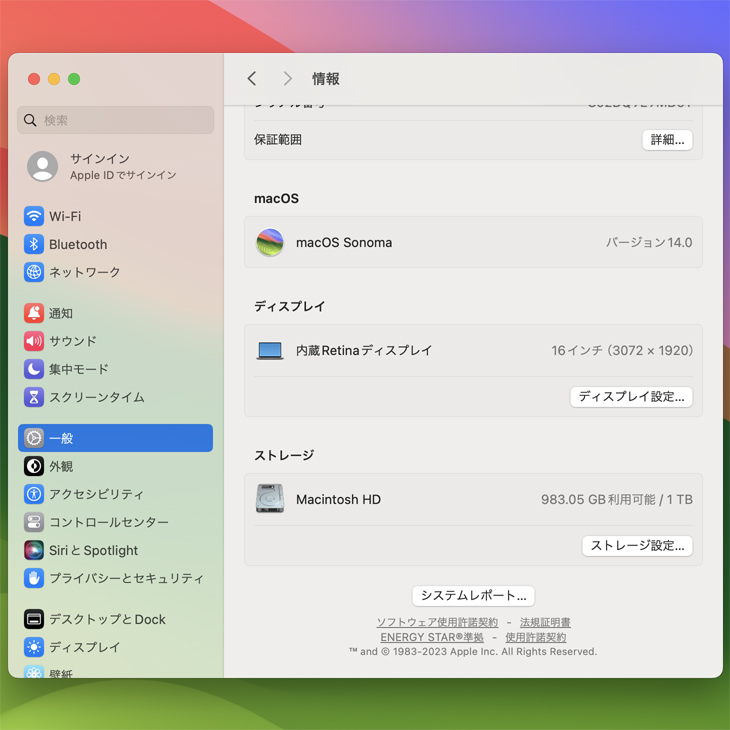The width and height of the screenshot is (730, 730).
Task: Go back with the left chevron
Action: pyautogui.click(x=252, y=79)
